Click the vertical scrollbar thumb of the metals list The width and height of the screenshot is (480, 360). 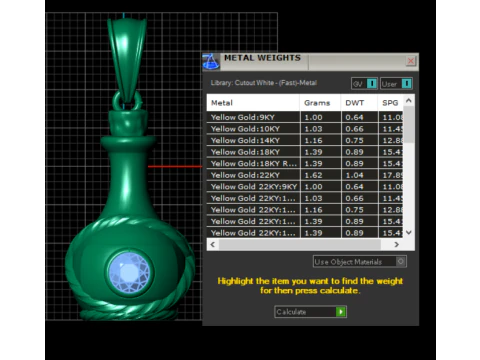409,124
